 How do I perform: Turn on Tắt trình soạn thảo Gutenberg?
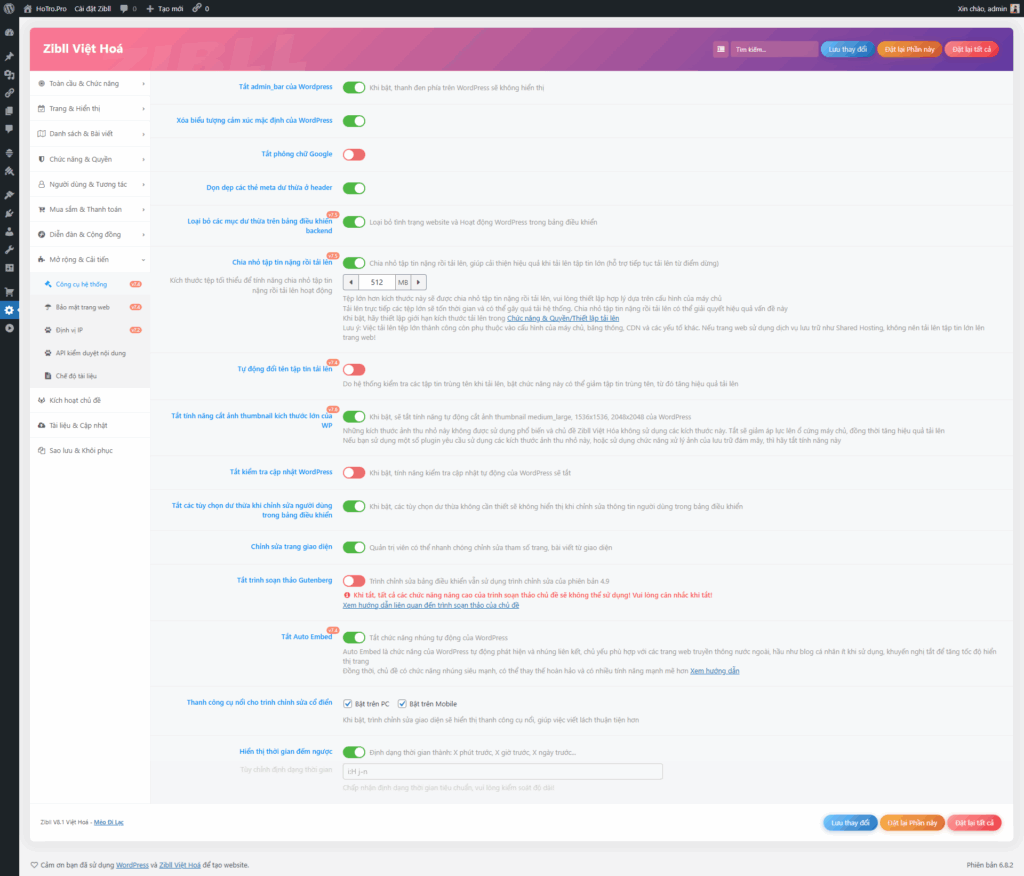pyautogui.click(x=354, y=581)
